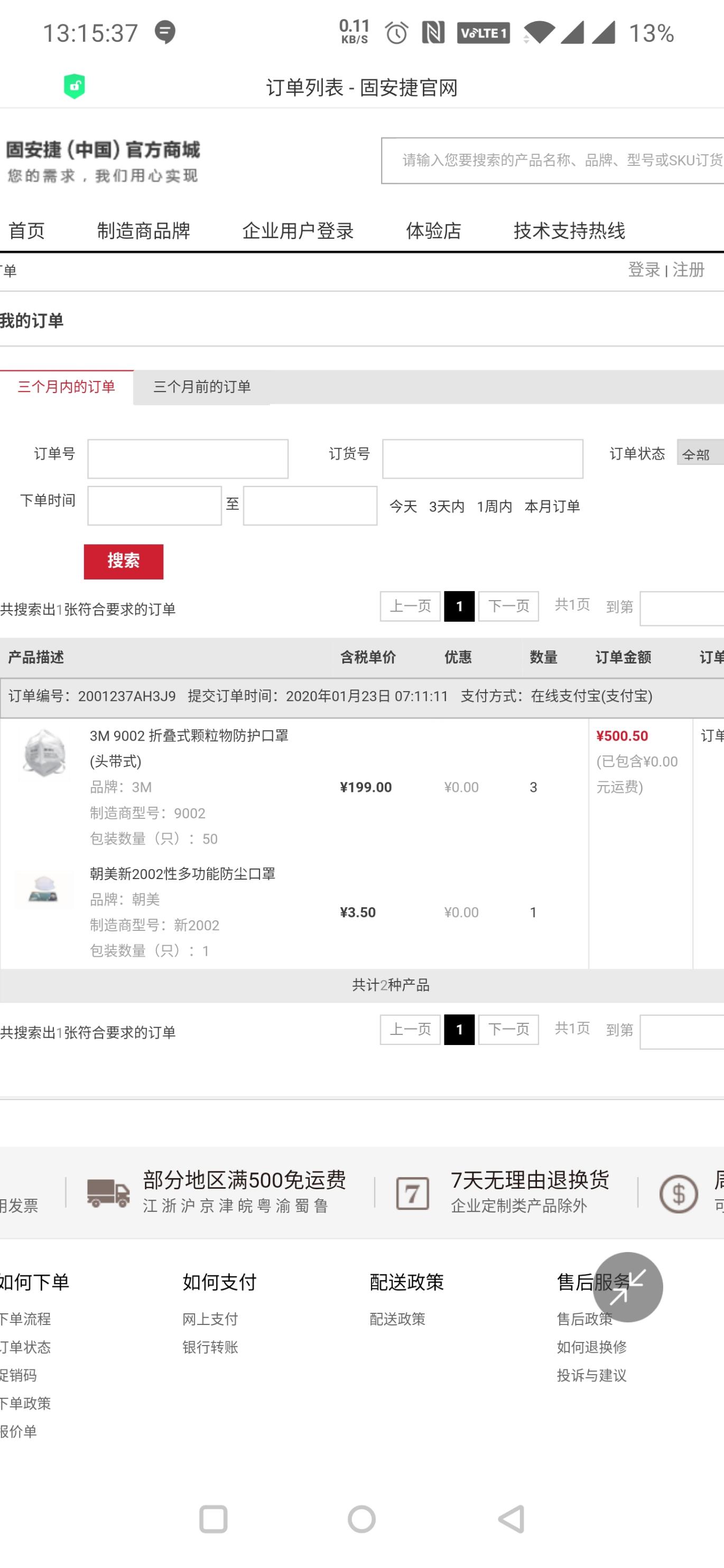This screenshot has height=1568, width=724.
Task: Open the 配送政策 footer link under heading
Action: coord(397,1319)
